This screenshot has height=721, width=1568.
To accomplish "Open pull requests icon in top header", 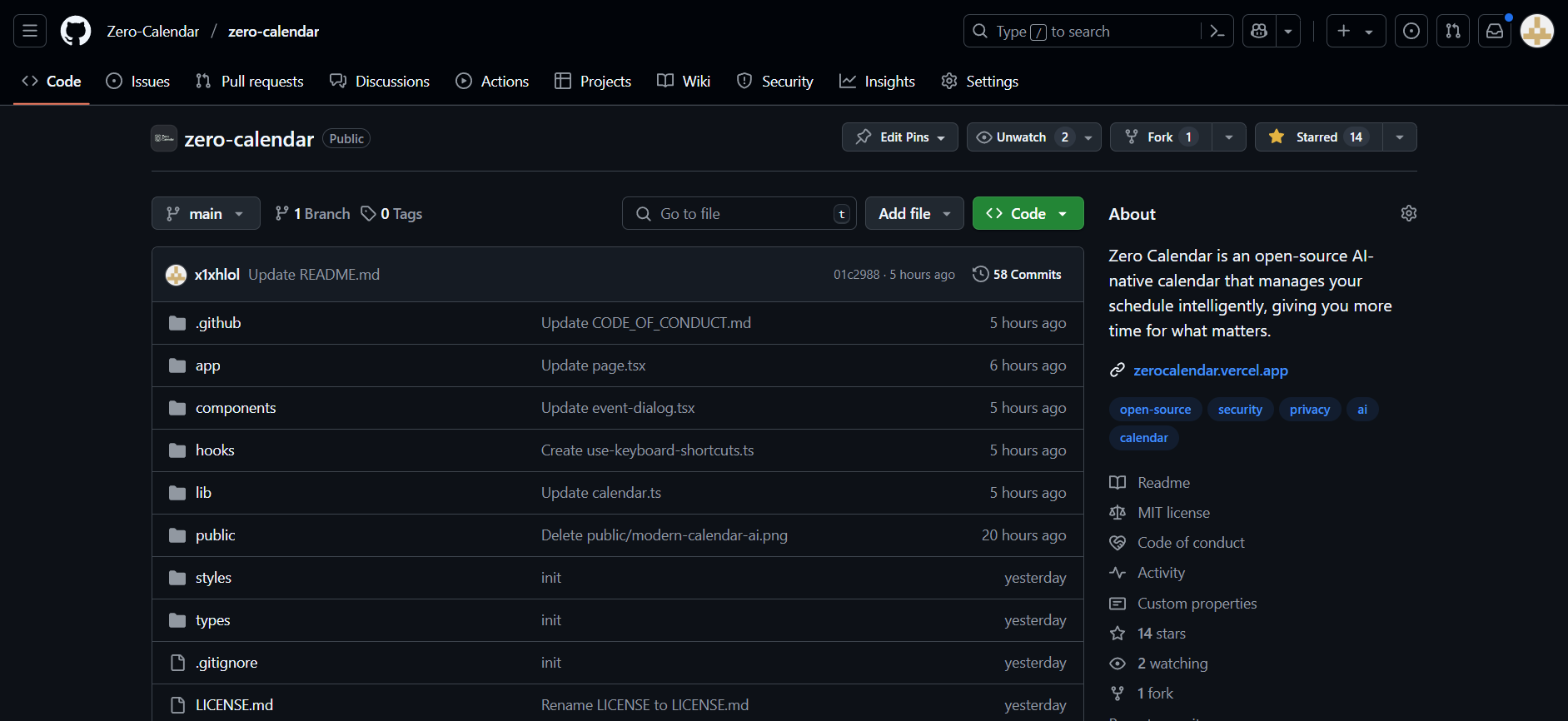I will (1453, 31).
